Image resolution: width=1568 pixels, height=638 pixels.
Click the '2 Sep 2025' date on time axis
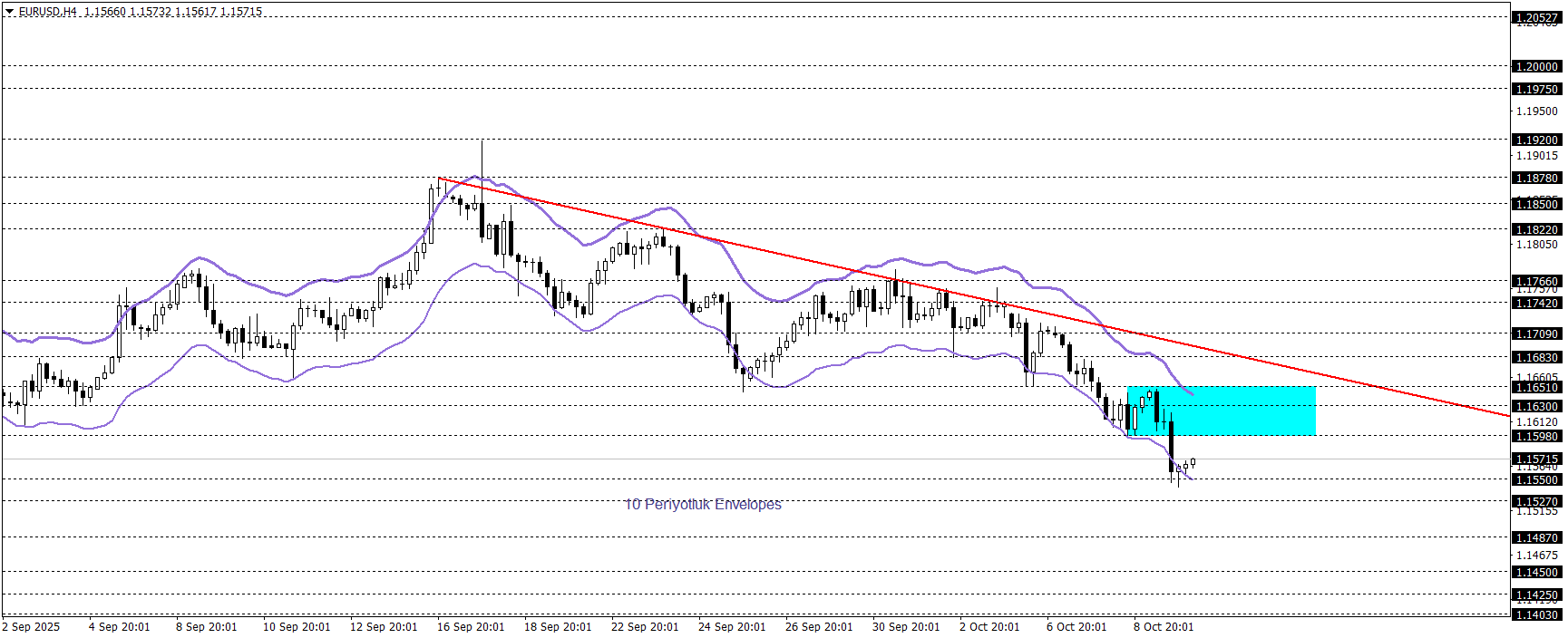click(x=32, y=626)
